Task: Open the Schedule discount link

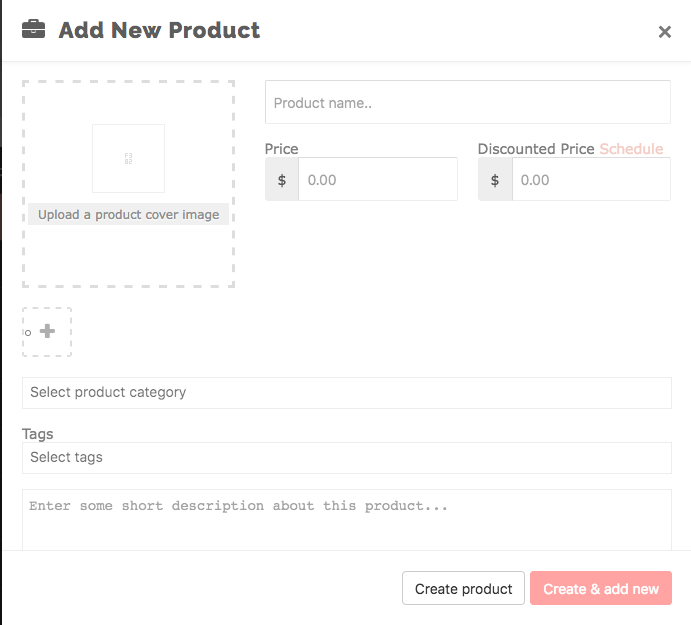Action: pos(631,149)
